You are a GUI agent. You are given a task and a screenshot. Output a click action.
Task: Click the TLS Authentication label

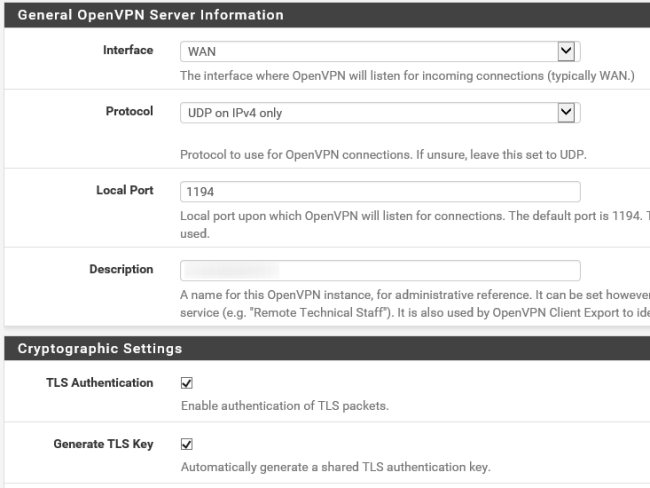[99, 383]
